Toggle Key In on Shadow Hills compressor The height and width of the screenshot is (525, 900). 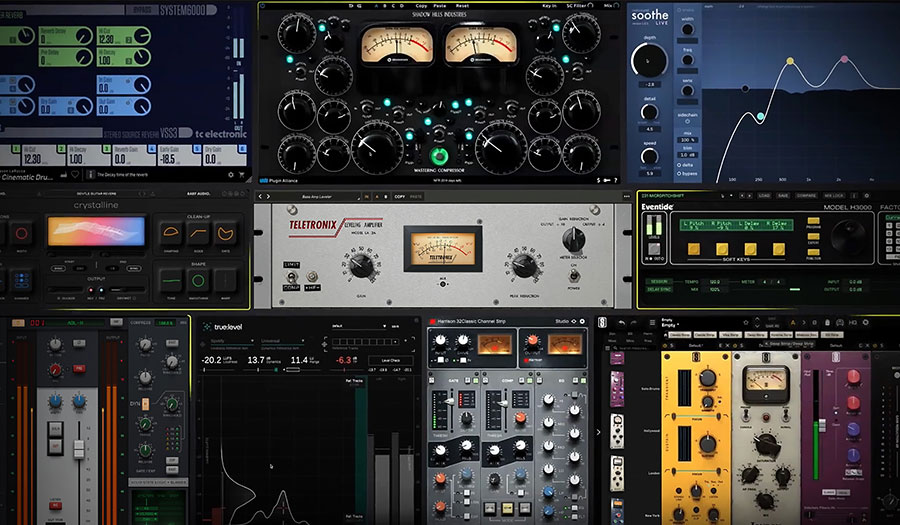coord(549,6)
